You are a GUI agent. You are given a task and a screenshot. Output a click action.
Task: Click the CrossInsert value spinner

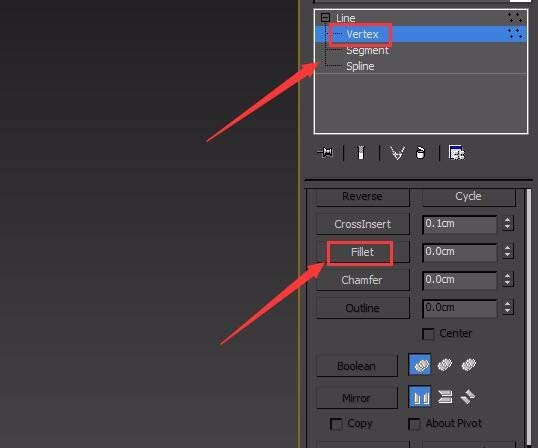[x=508, y=223]
